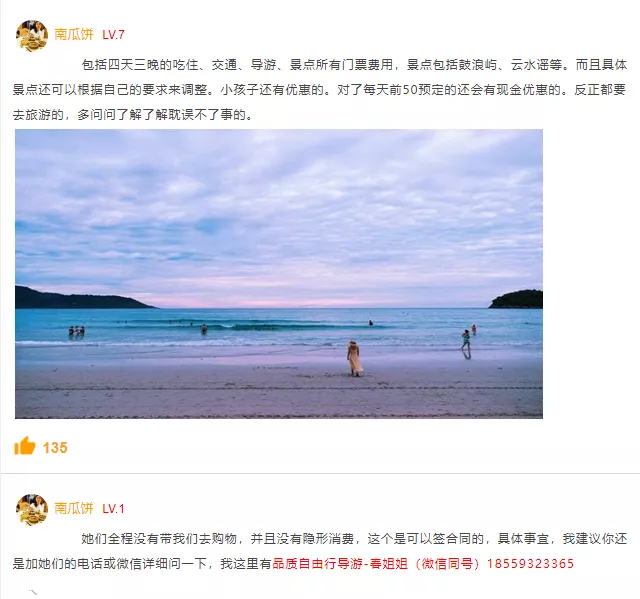Click the red 品质自由行导游-春姐姐 text

click(x=340, y=564)
